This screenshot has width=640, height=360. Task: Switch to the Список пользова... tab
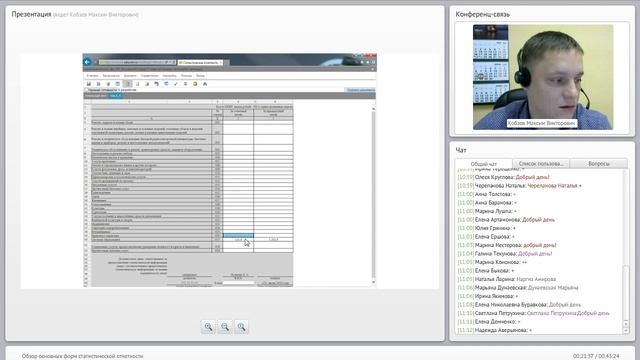pyautogui.click(x=541, y=164)
